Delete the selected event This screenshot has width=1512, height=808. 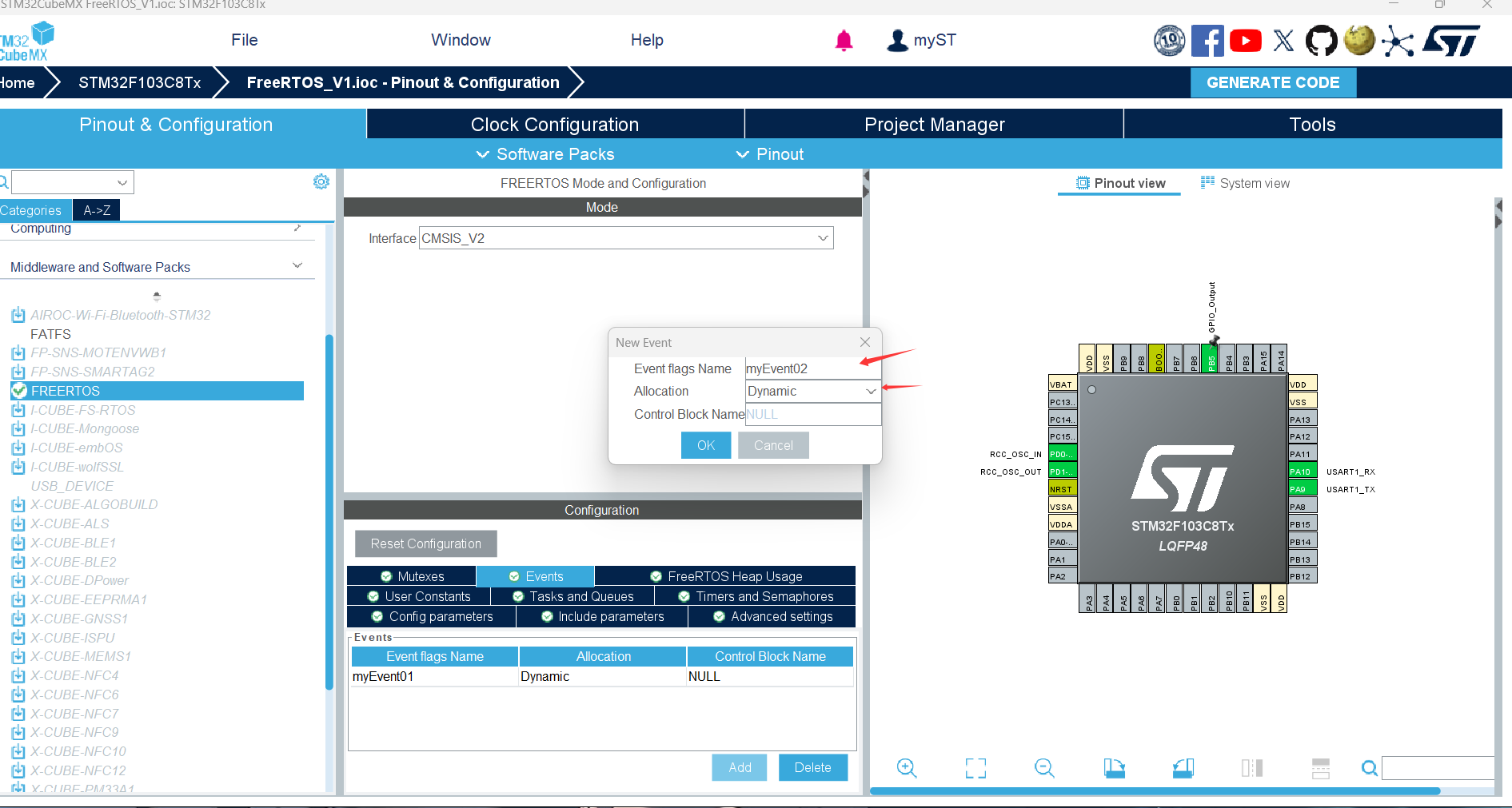click(x=813, y=767)
